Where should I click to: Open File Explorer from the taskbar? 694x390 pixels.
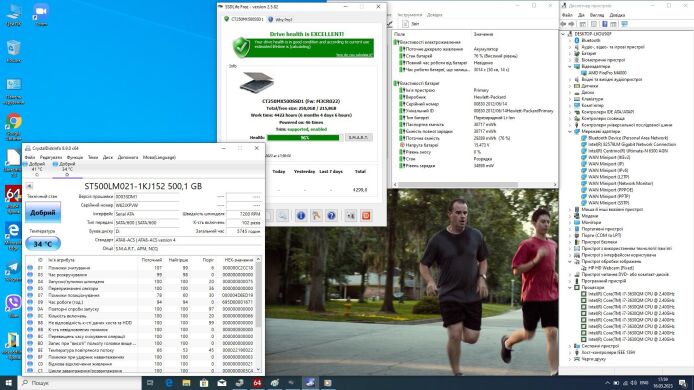pos(186,382)
